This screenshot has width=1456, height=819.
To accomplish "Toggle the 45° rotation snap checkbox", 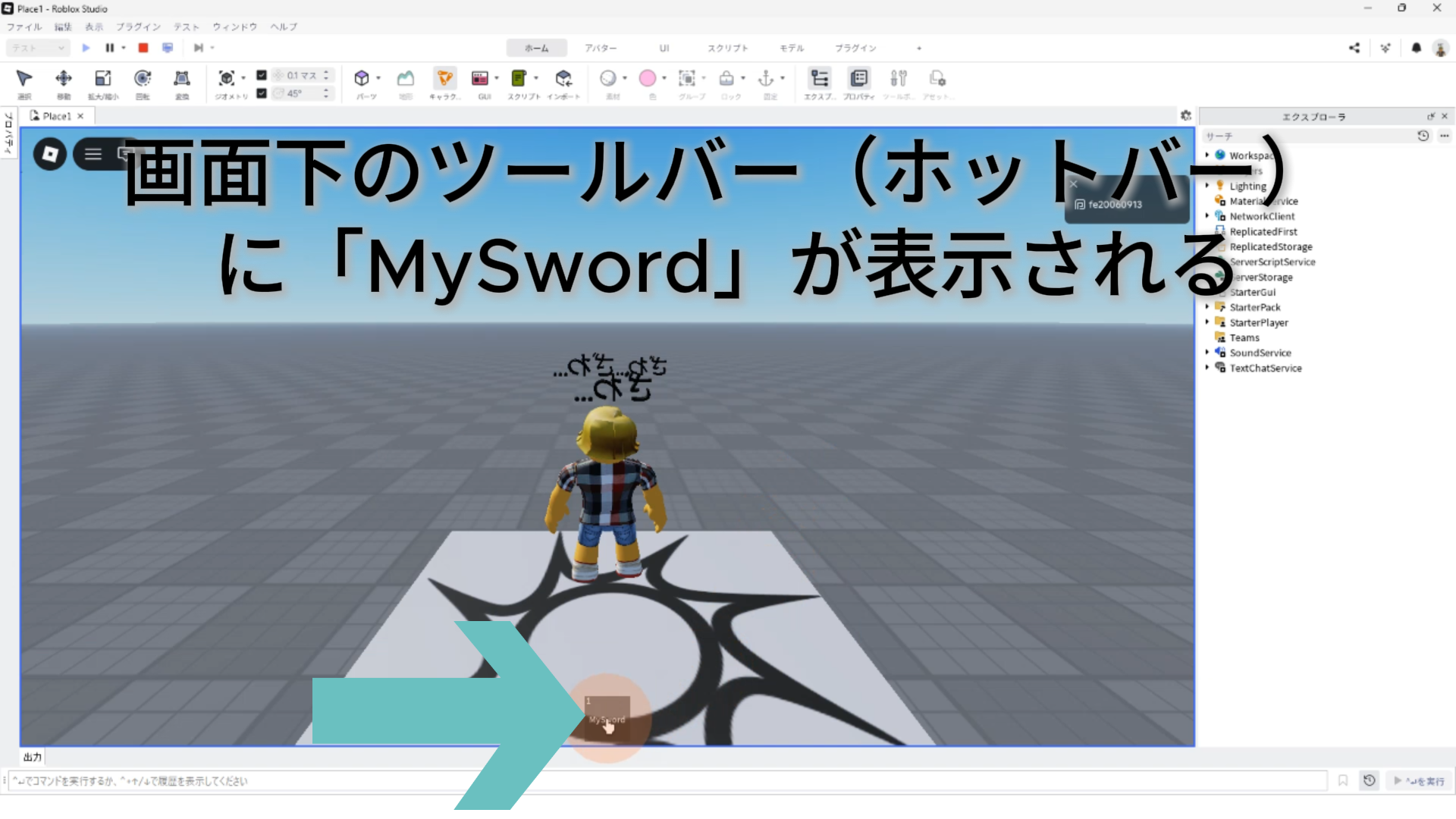I will point(262,93).
